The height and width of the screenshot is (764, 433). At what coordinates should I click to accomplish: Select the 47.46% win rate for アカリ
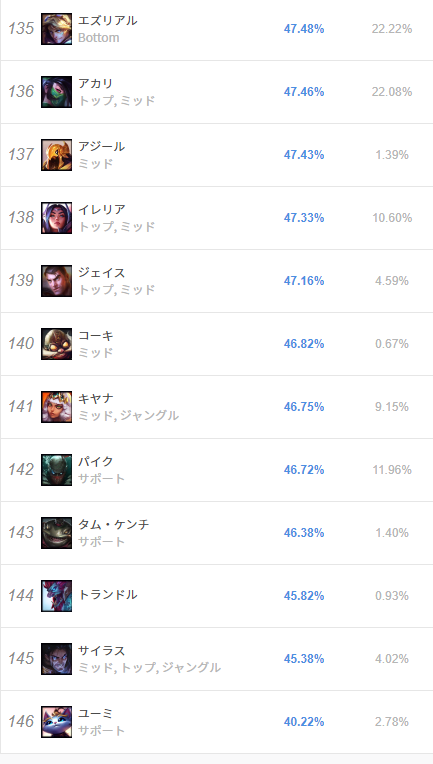(304, 92)
